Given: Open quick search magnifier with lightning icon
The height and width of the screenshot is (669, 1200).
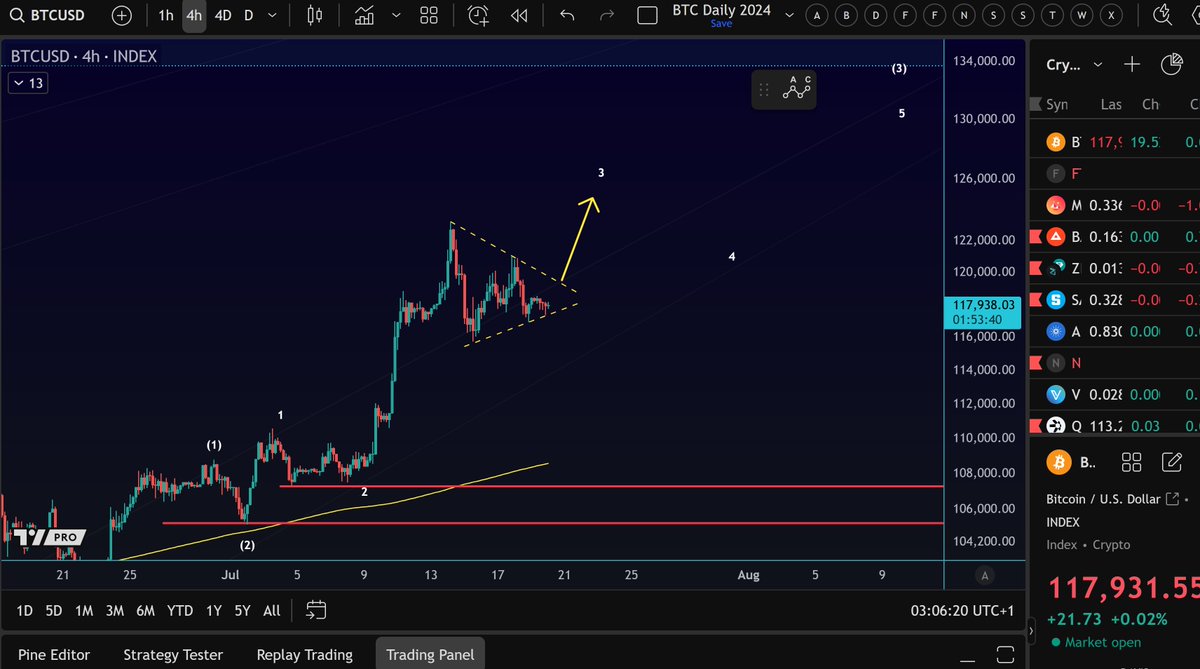Looking at the screenshot, I should point(1162,15).
